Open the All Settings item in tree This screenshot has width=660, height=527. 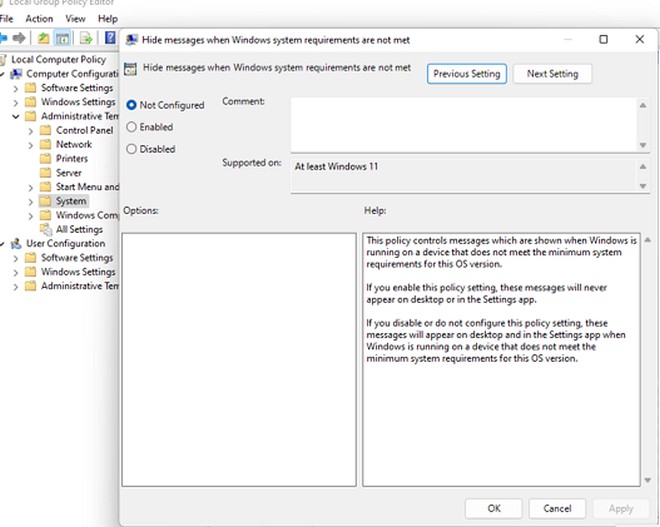tap(79, 230)
